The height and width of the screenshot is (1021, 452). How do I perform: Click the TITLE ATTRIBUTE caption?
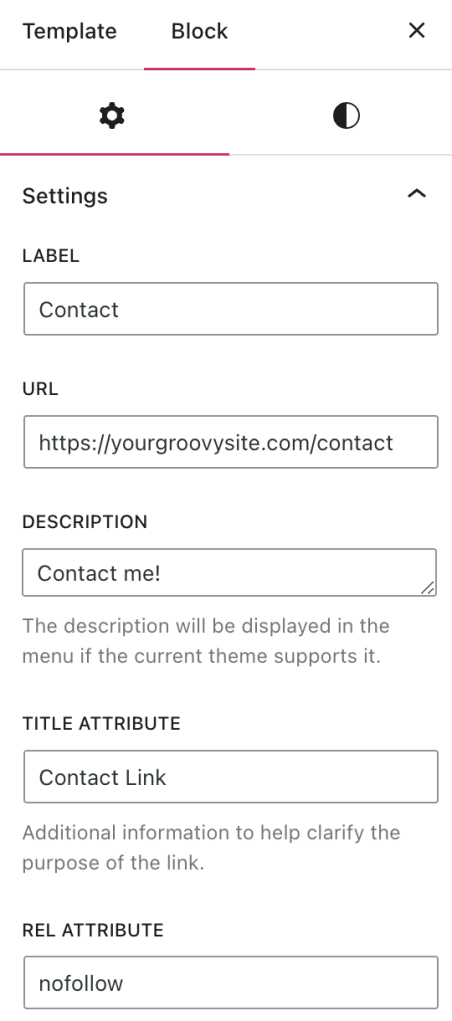click(x=101, y=723)
